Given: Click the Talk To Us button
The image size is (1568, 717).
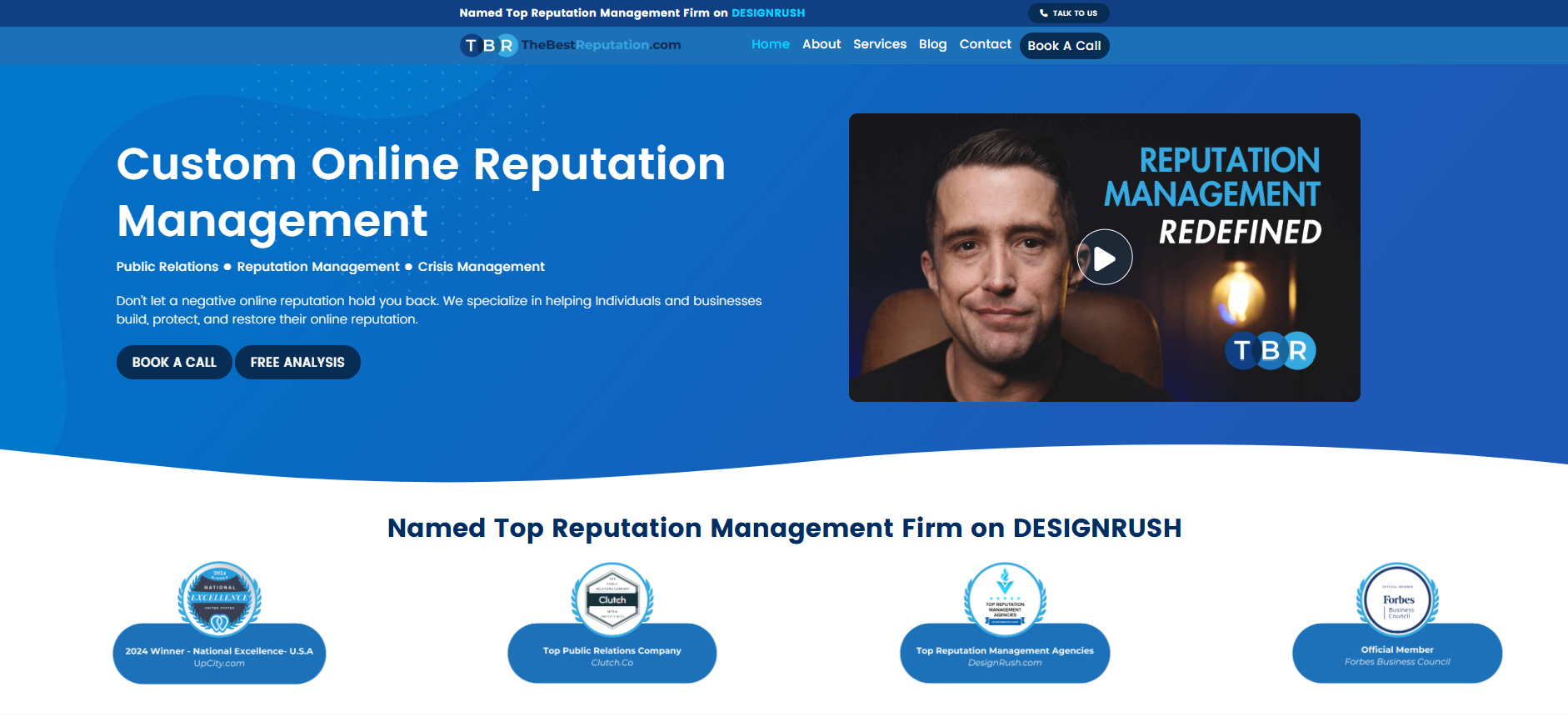Looking at the screenshot, I should tap(1069, 13).
